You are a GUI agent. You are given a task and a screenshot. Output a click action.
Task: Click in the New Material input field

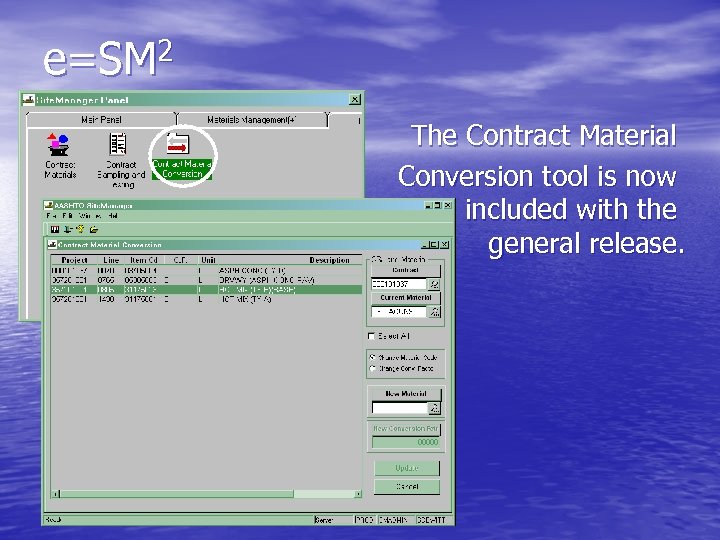pos(399,408)
